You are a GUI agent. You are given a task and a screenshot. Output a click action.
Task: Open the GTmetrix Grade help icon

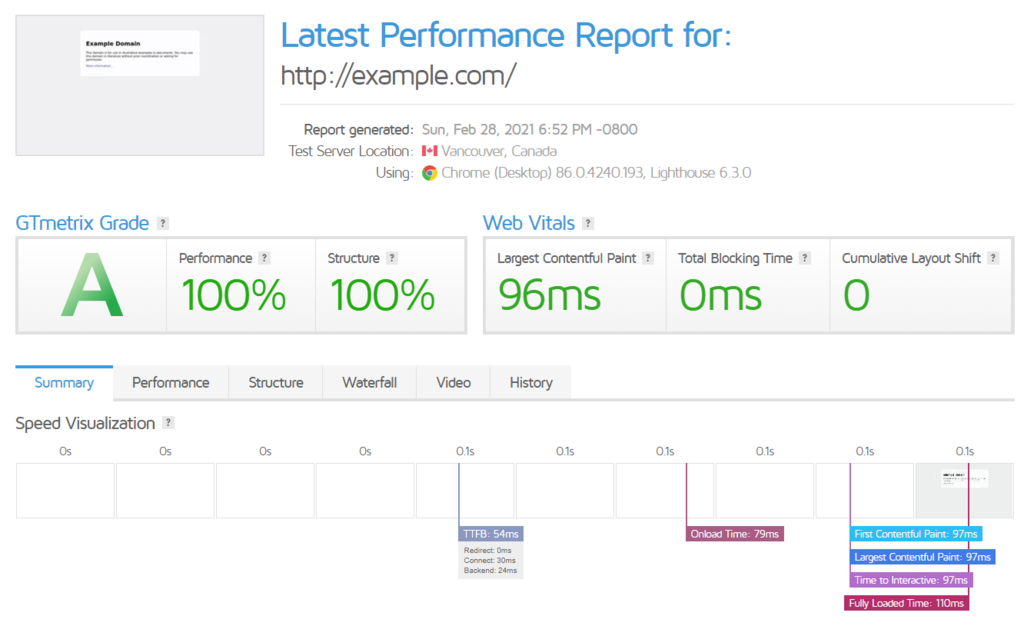(x=165, y=223)
